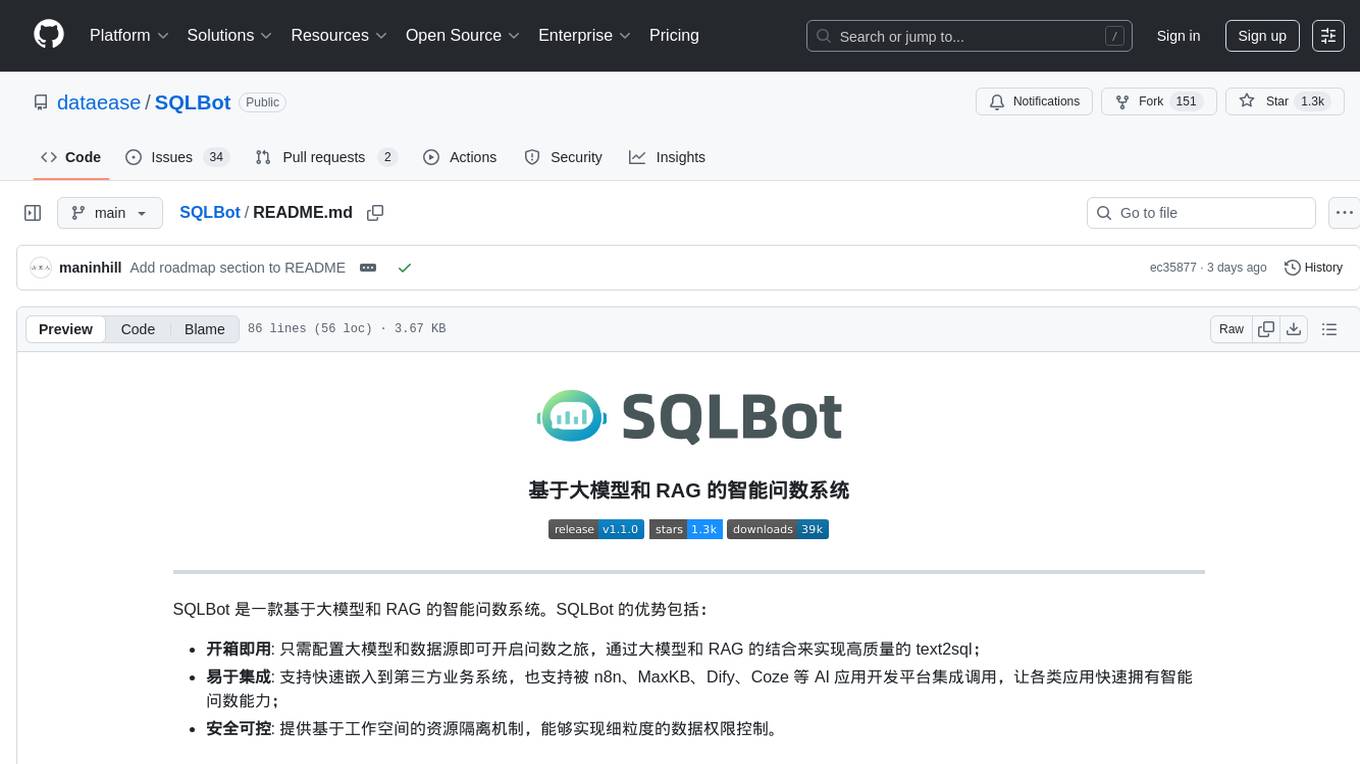
Task: Click the downloads 39k badge
Action: 778,529
